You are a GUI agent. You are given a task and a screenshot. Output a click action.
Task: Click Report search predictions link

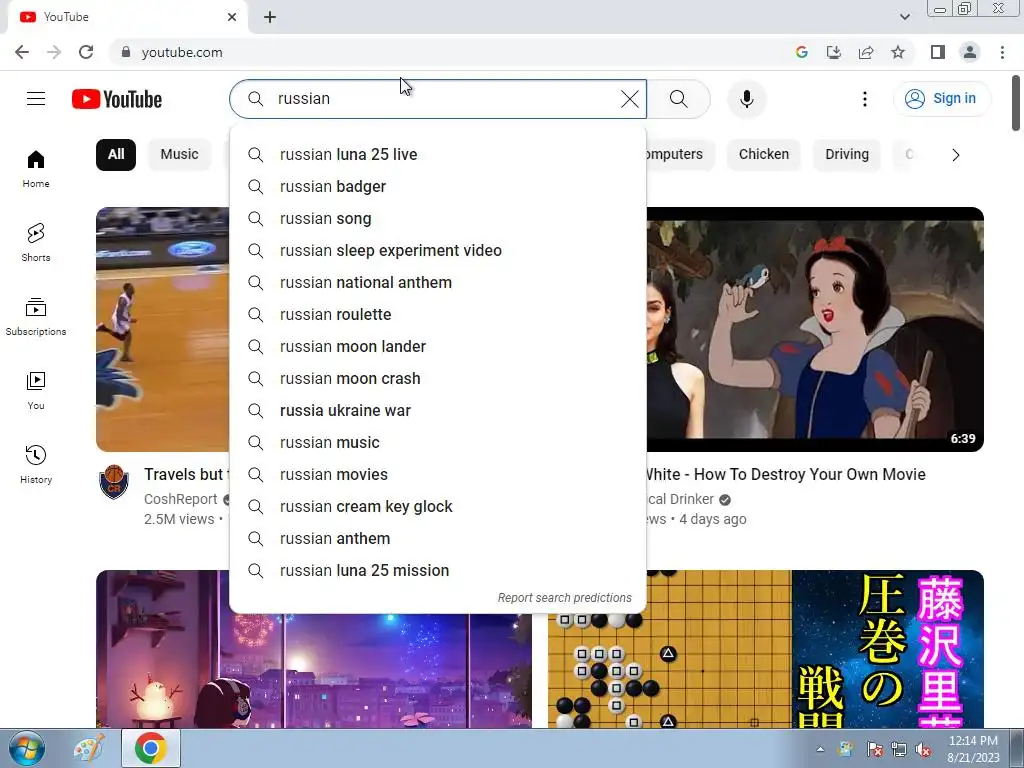coord(564,598)
